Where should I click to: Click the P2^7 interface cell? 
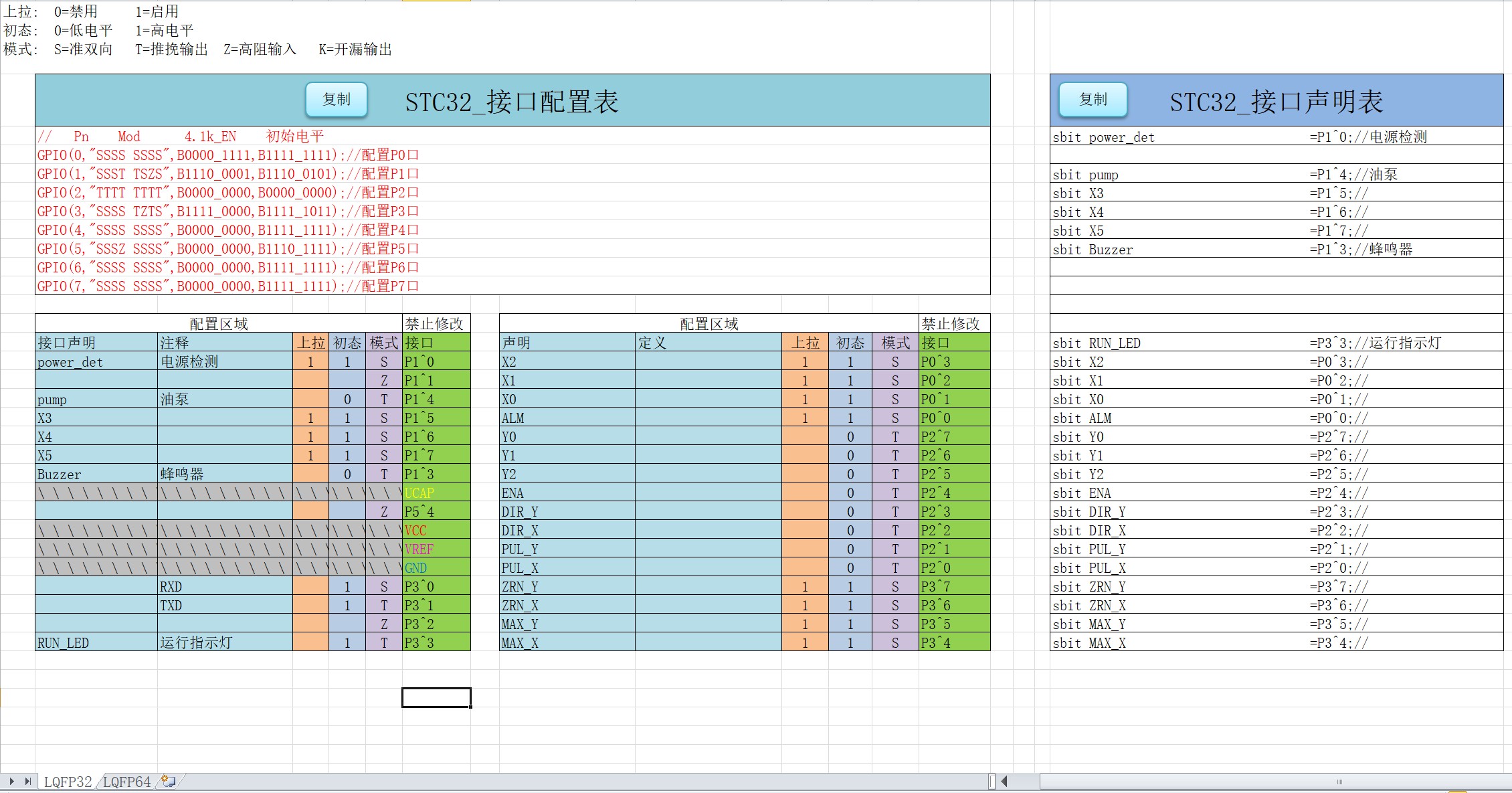[x=954, y=437]
